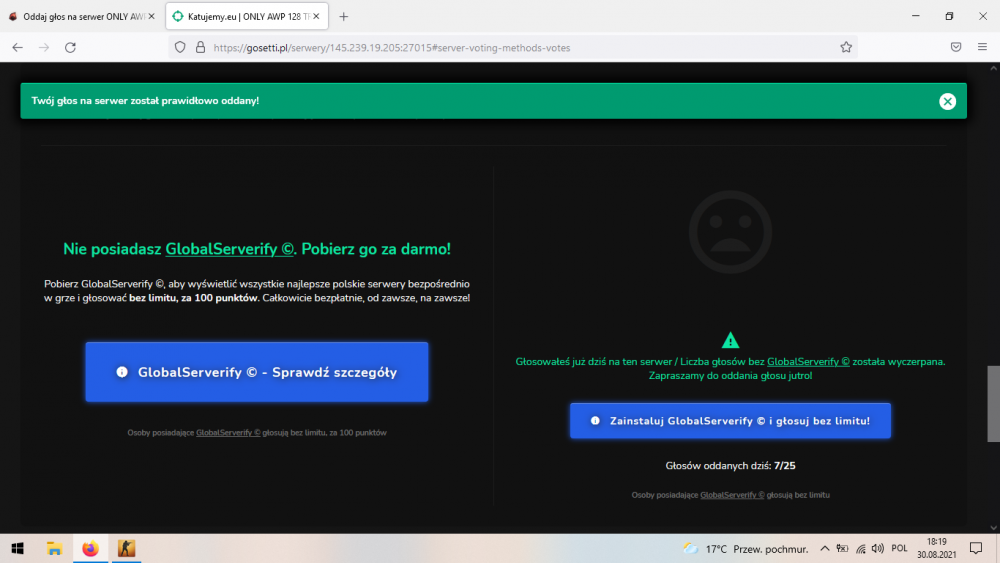Click 'Zainstaluj GlobalServerify © i głosuj bez limitu!'
Screen dimensions: 1000x563
[x=730, y=421]
